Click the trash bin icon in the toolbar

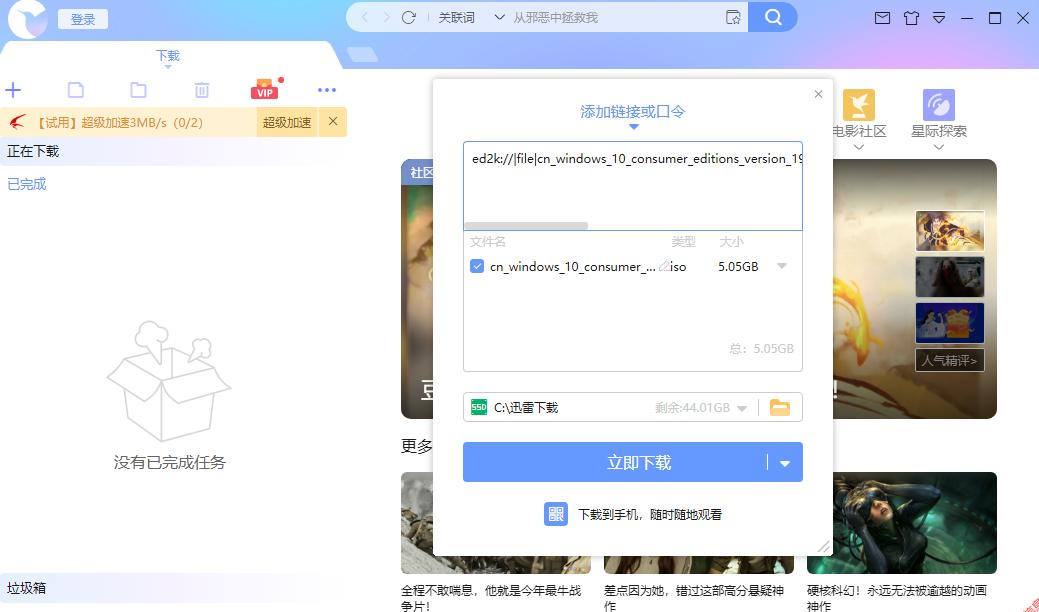point(202,89)
